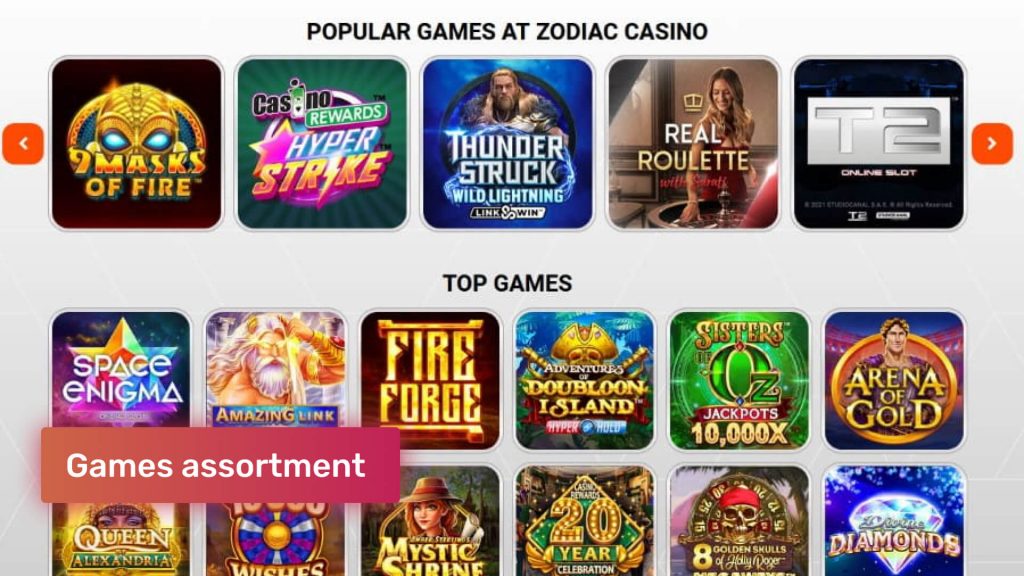Select the 8 Golden Skulls game
This screenshot has width=1024, height=576.
(739, 520)
